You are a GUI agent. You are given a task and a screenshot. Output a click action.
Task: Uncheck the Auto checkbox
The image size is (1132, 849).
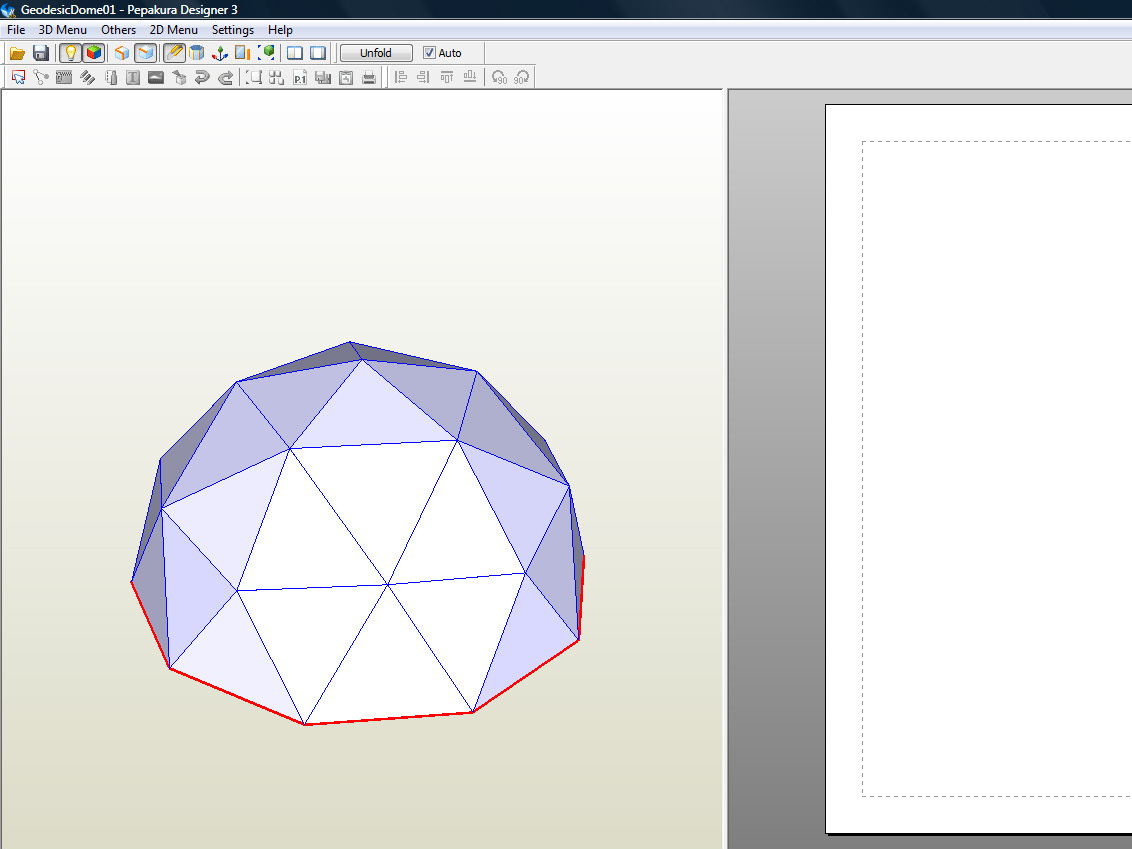[430, 53]
